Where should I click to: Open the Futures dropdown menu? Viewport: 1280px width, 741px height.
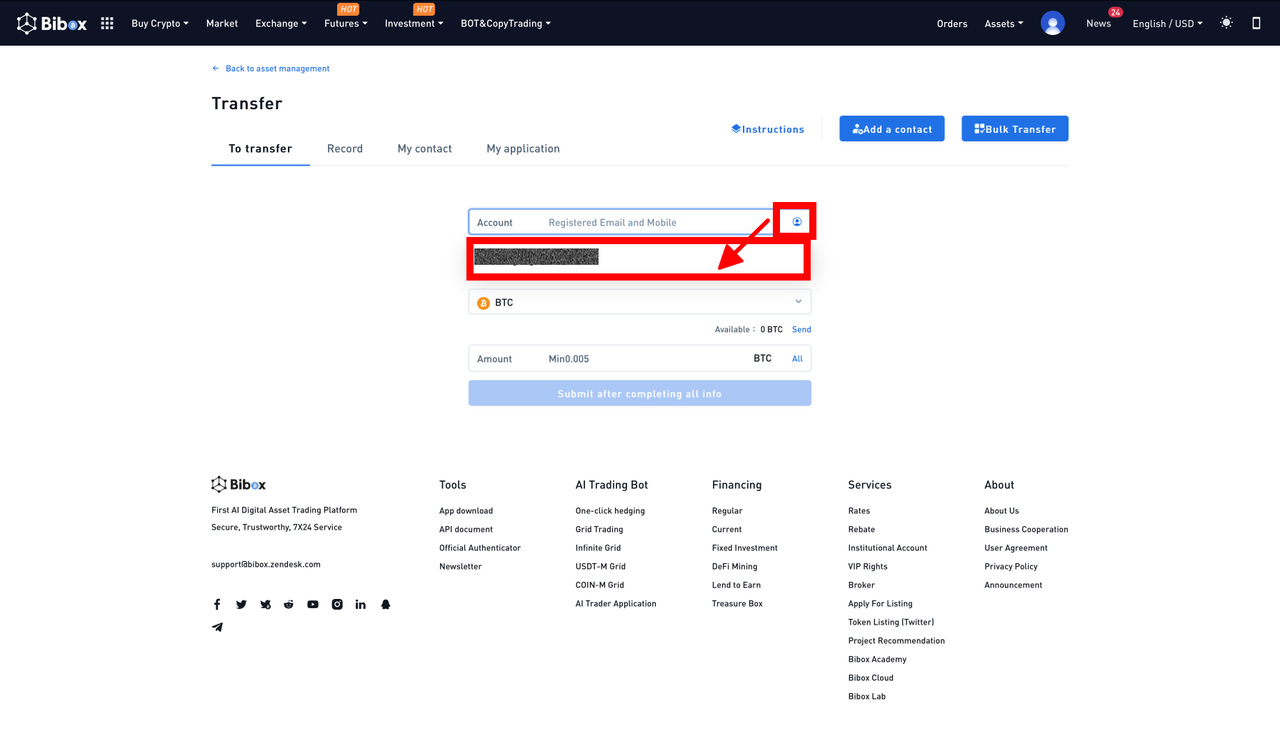pyautogui.click(x=346, y=24)
